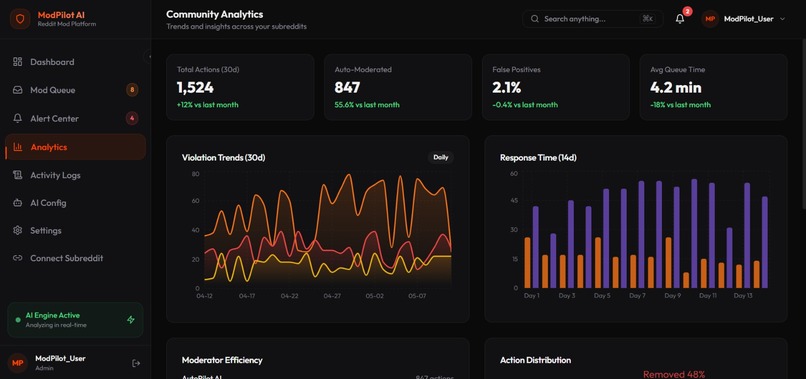Open the Mod Queue menu item
Viewport: 806px width, 379px height.
click(x=76, y=90)
